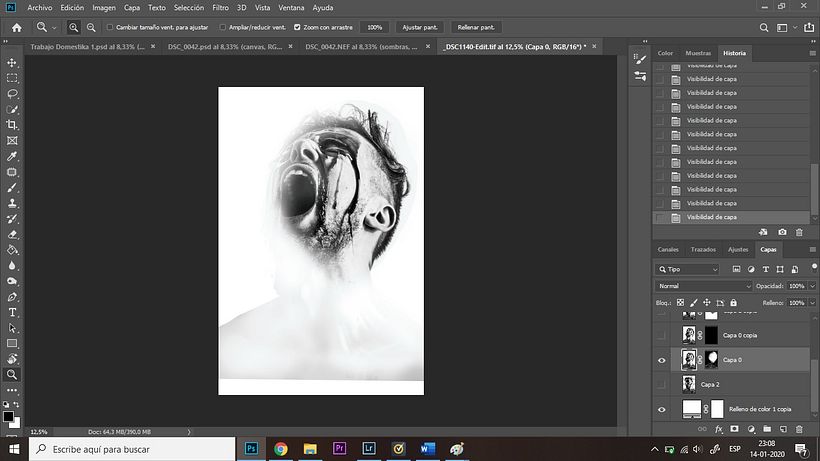820x461 pixels.
Task: Switch to the Muestras tab
Action: [x=698, y=53]
